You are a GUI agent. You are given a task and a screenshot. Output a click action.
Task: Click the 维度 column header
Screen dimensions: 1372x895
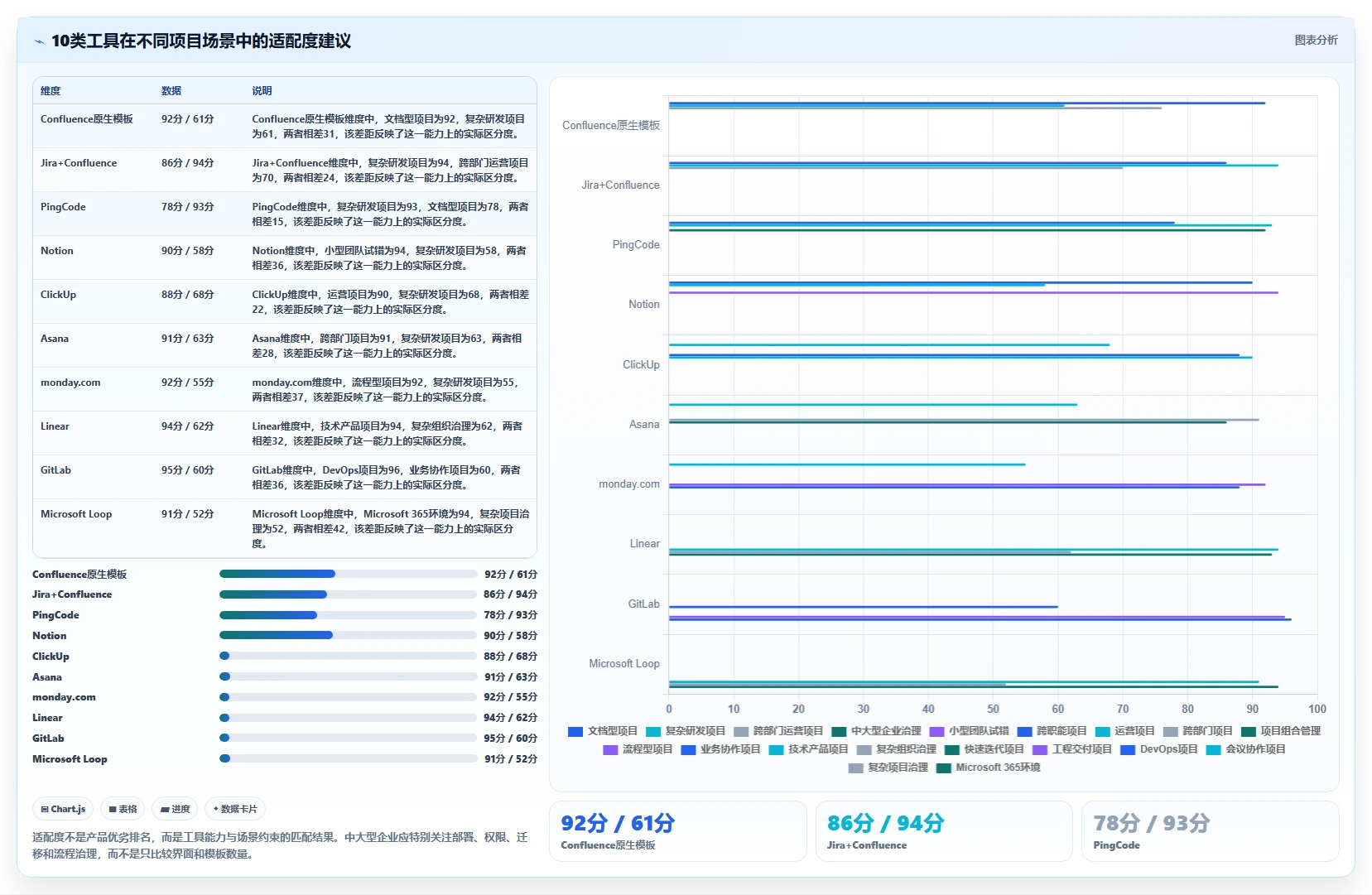point(51,91)
